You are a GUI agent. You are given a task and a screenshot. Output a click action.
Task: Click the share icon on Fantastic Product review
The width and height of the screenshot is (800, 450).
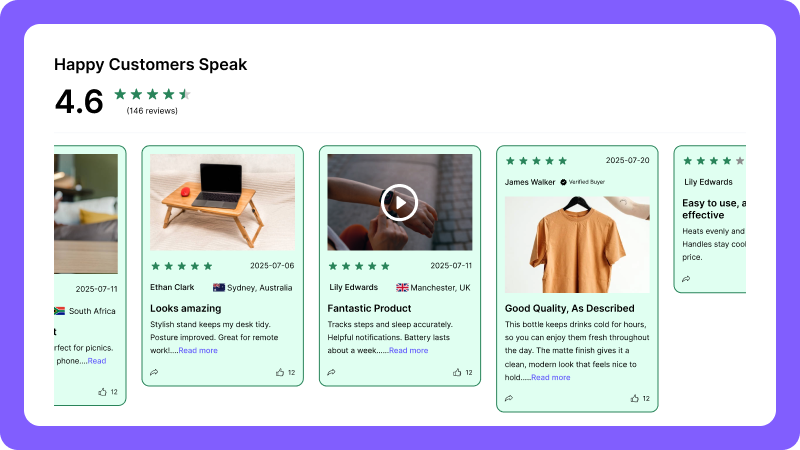[331, 372]
